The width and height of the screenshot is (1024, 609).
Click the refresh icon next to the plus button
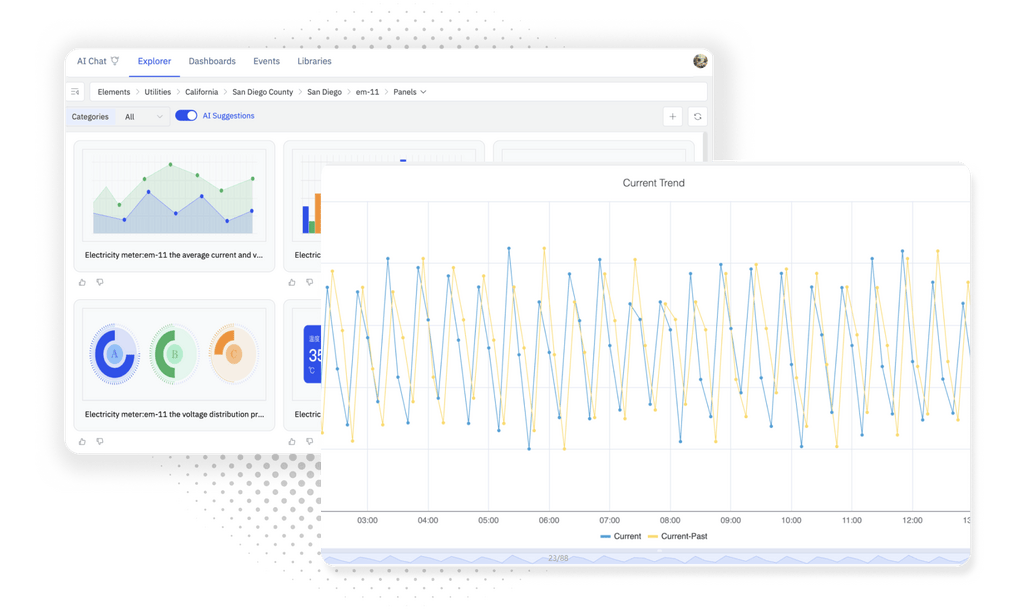697,117
